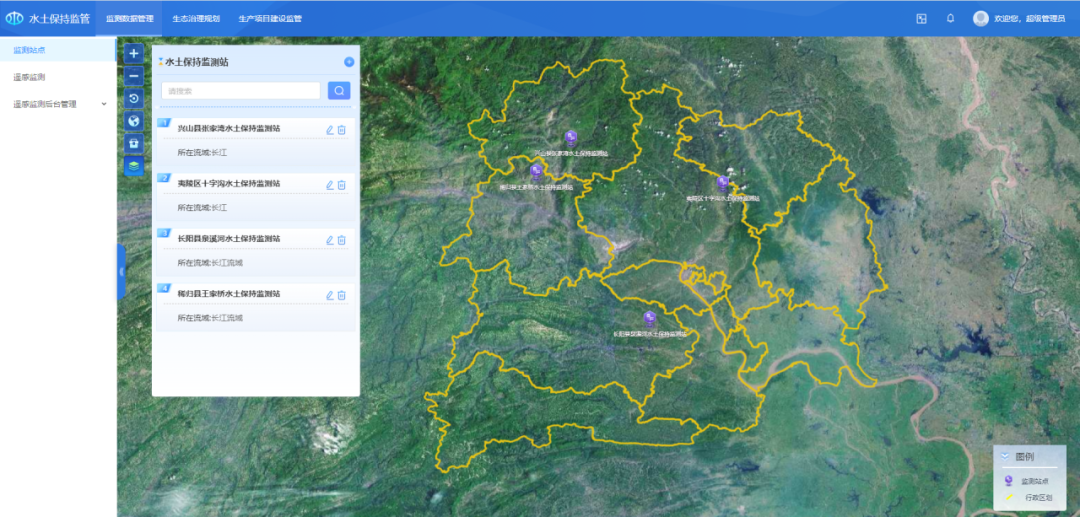The height and width of the screenshot is (517, 1080).
Task: Click the 长阳县 station marker on map
Action: click(650, 318)
